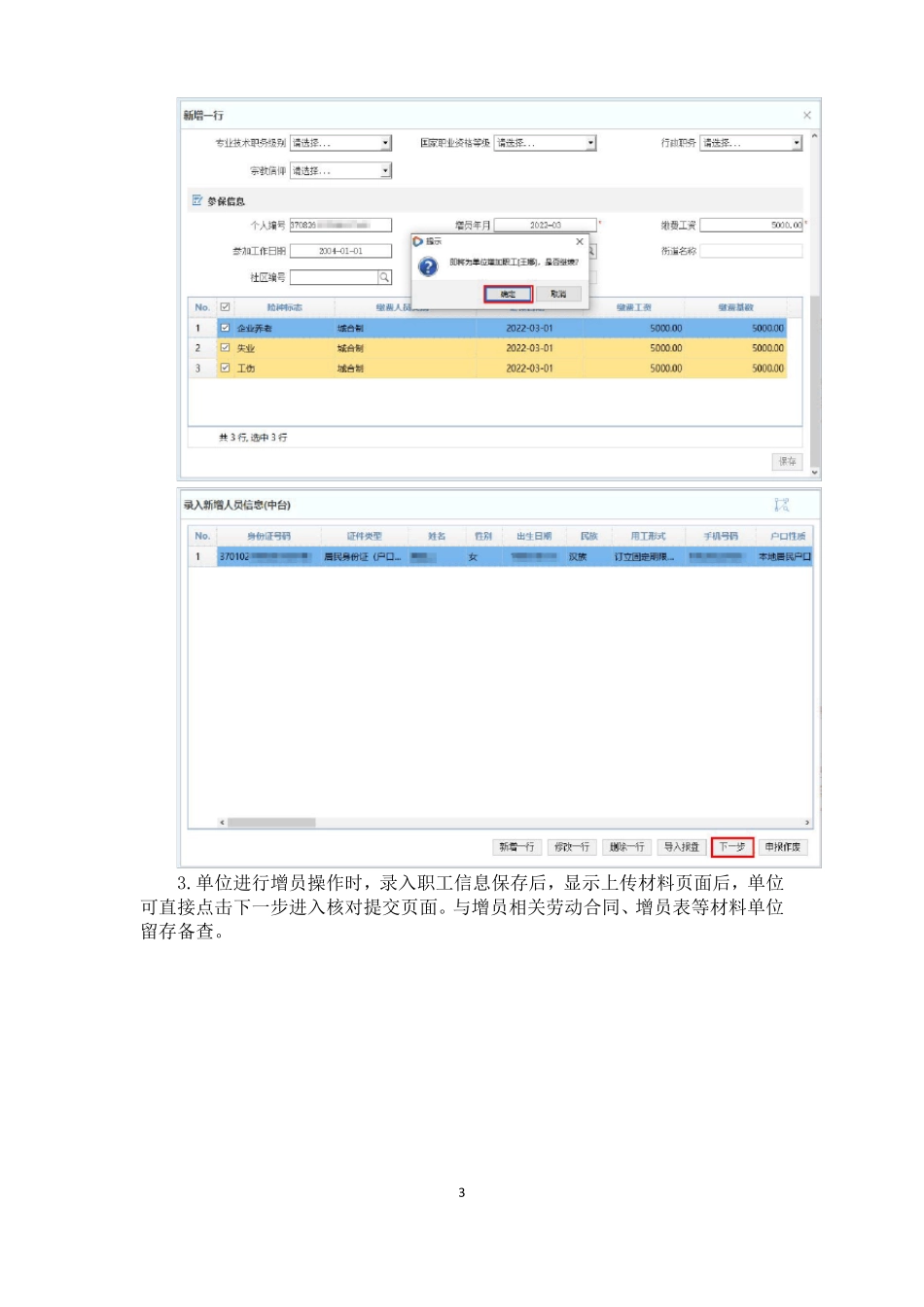Open the 专业技术职务级别 dropdown
Viewport: 924px width, 1307px height.
point(385,143)
